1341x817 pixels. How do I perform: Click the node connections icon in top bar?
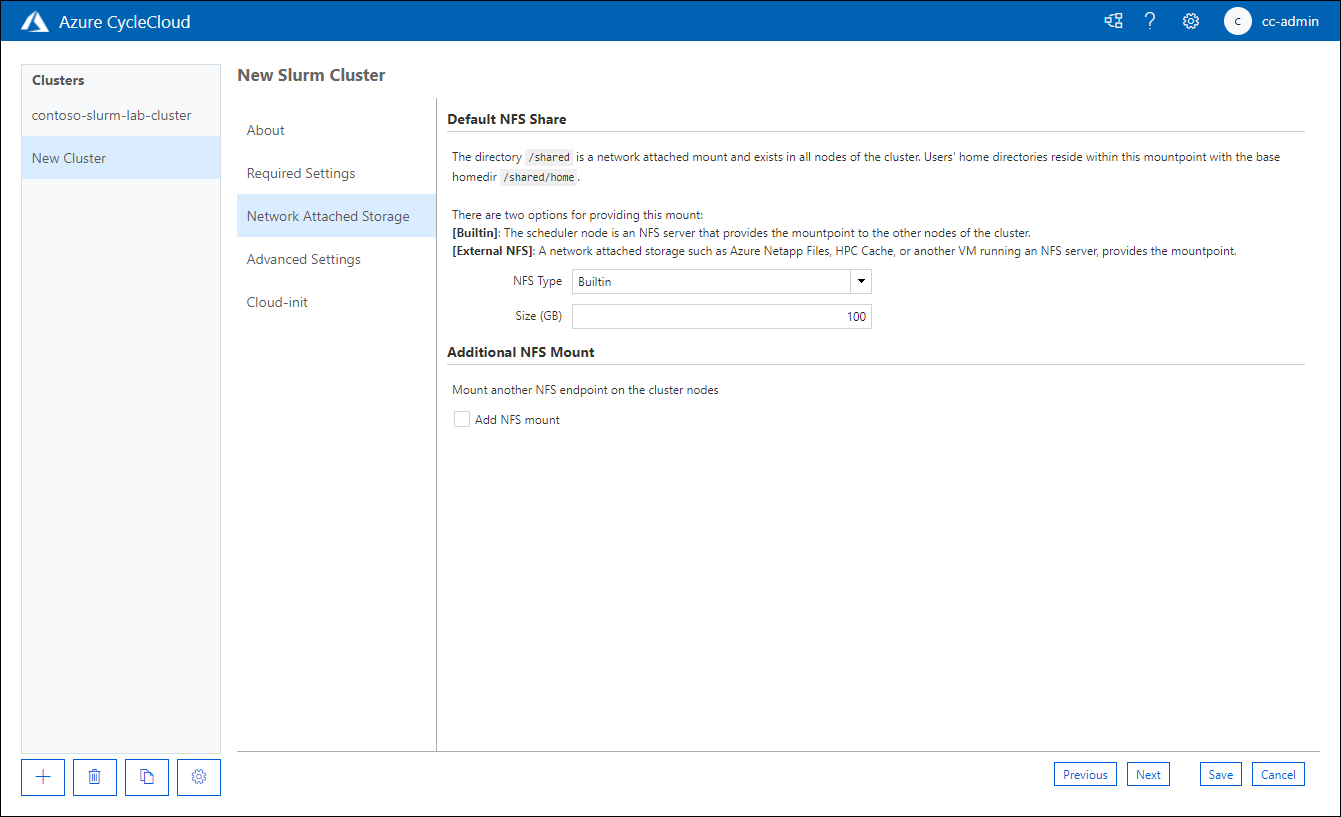click(1113, 20)
